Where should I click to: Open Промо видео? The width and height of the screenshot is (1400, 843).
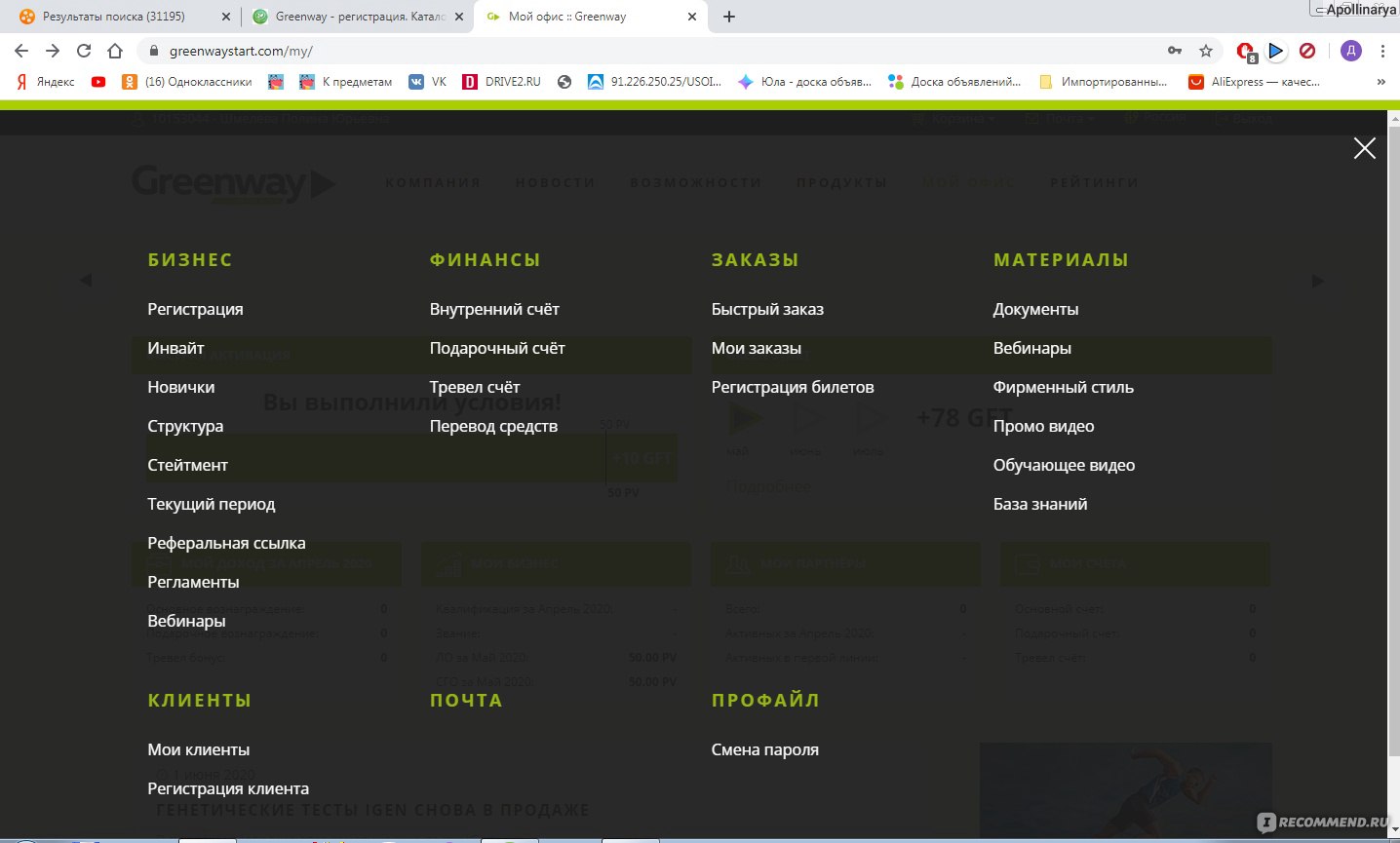(x=1043, y=426)
